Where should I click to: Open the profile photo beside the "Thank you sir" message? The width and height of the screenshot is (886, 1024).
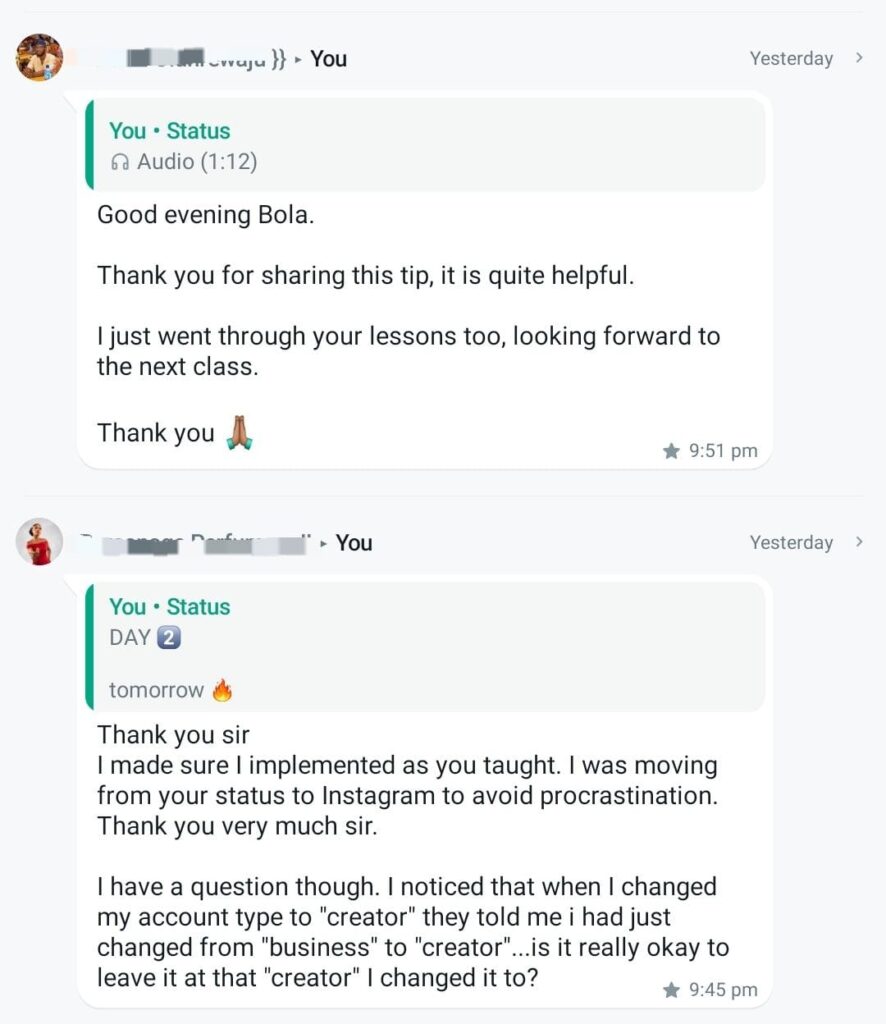point(39,542)
